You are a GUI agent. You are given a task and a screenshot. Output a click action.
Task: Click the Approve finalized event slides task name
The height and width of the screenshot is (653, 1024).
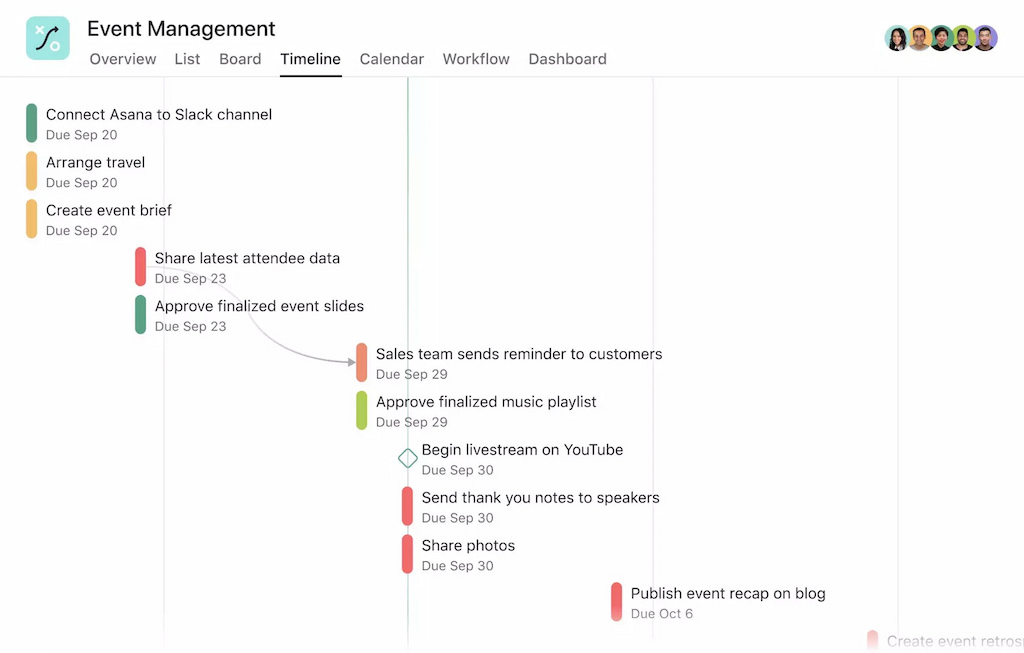[259, 306]
